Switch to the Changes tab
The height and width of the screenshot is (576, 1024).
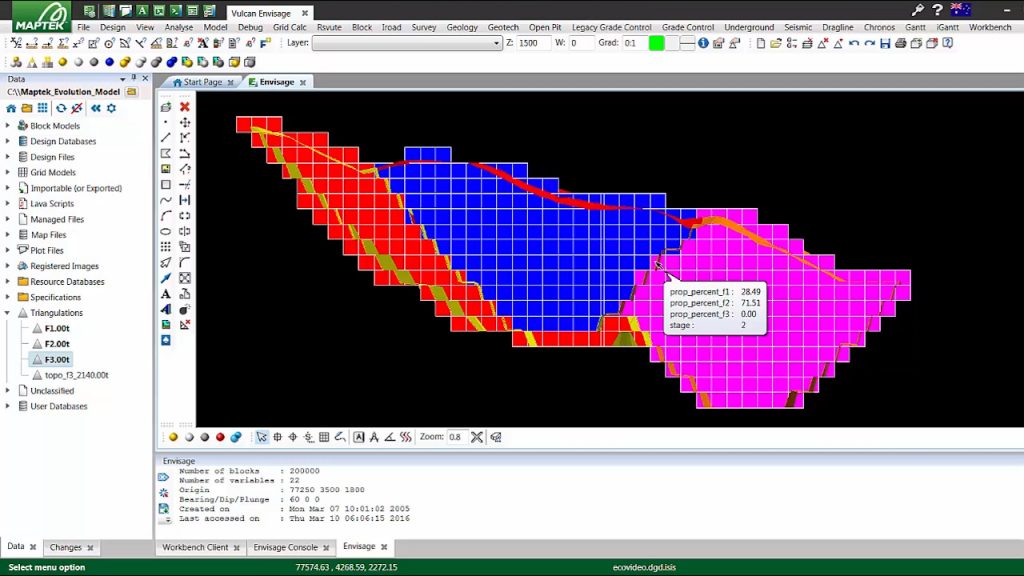(65, 547)
